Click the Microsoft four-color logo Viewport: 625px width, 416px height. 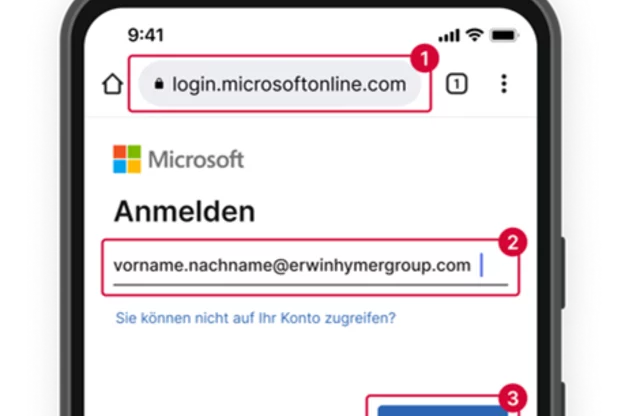(x=127, y=159)
